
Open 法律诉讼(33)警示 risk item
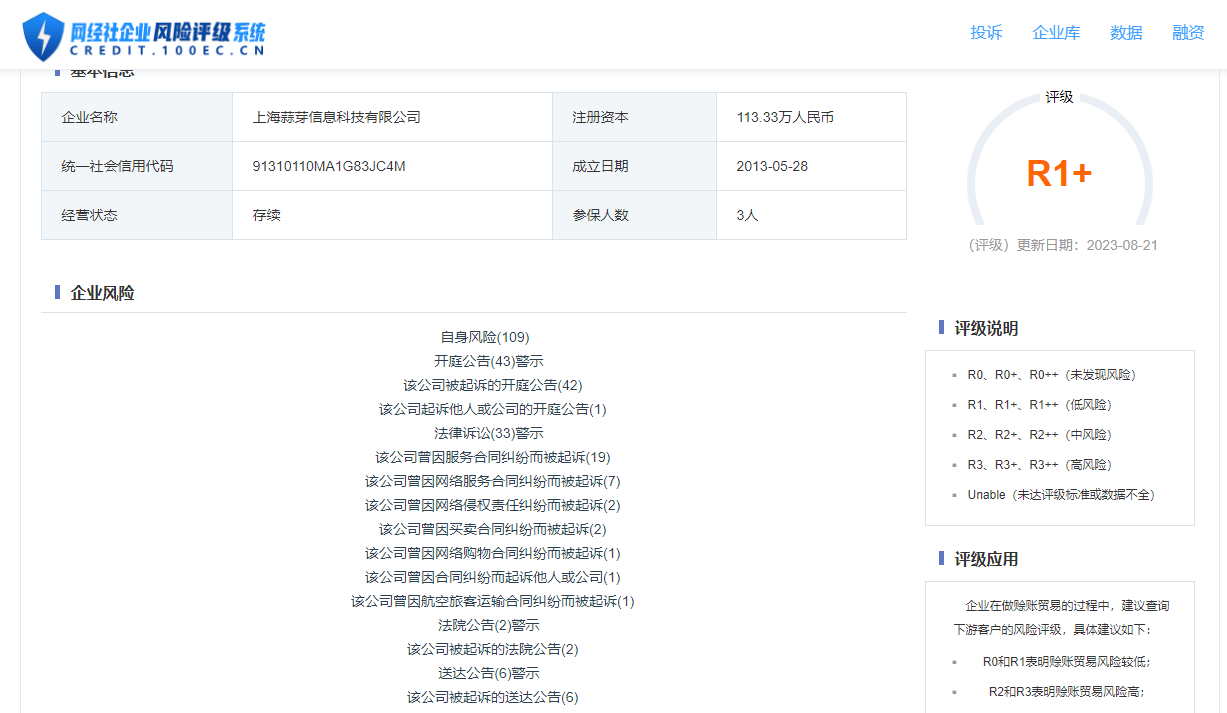point(488,433)
